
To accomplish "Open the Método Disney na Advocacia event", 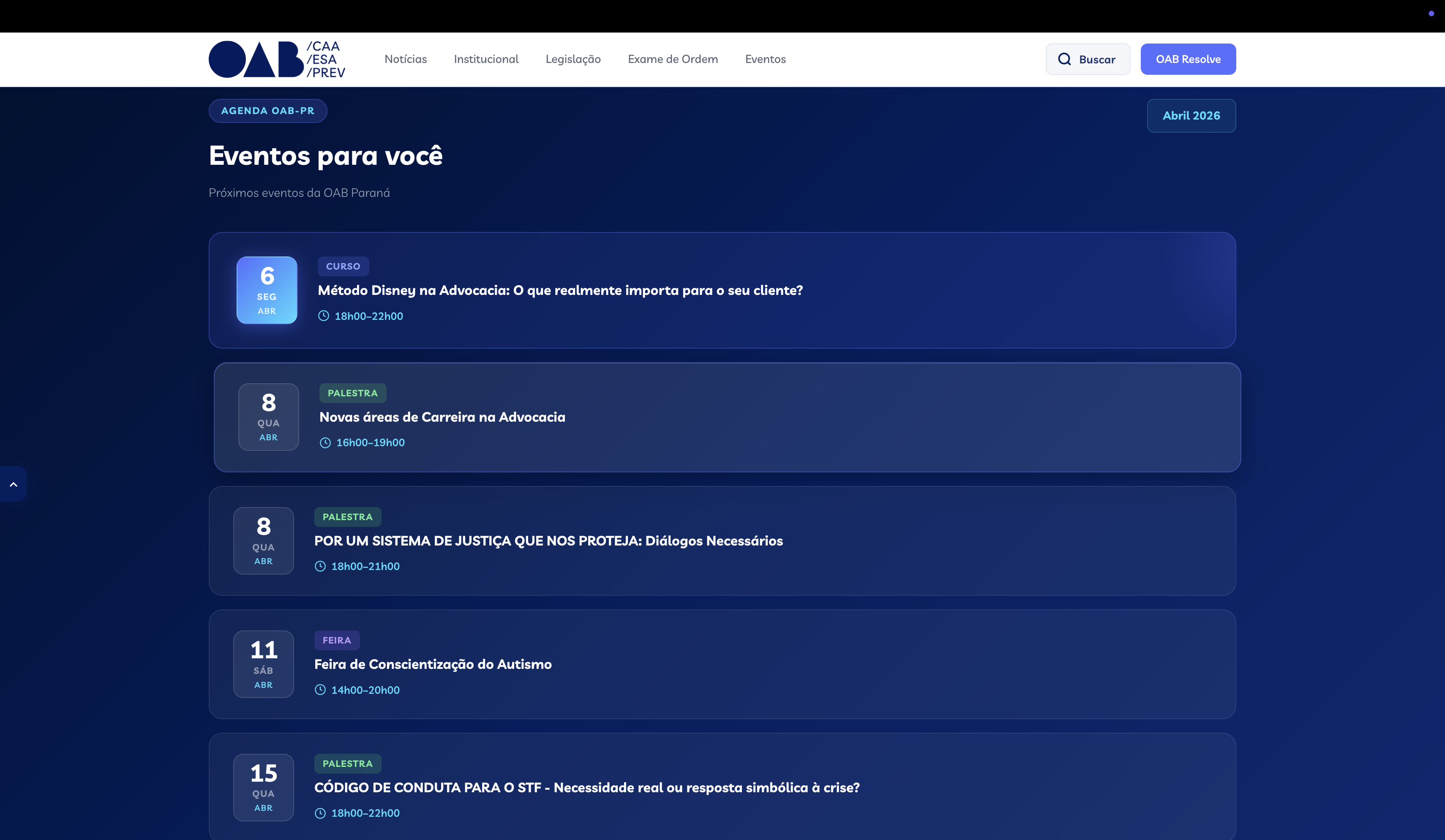I will tap(560, 290).
